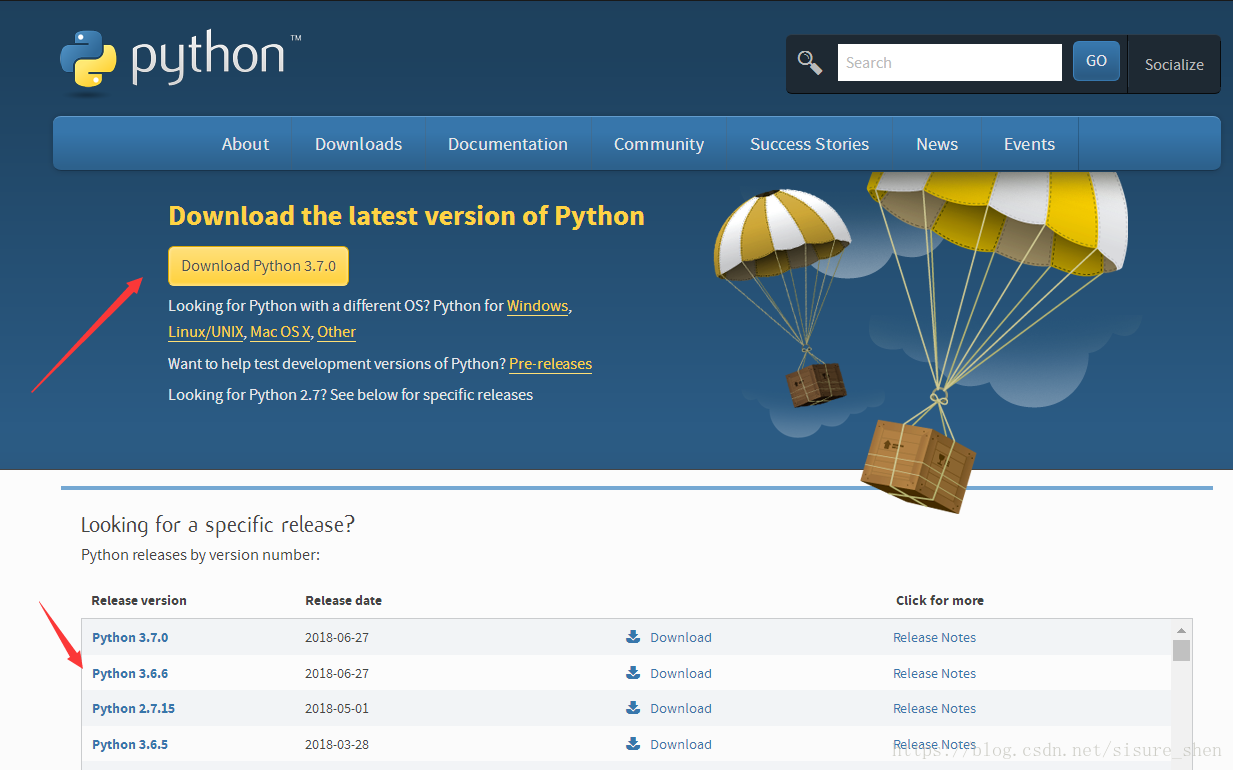Viewport: 1233px width, 770px height.
Task: Click Download text for Python 2.7.15
Action: click(681, 708)
